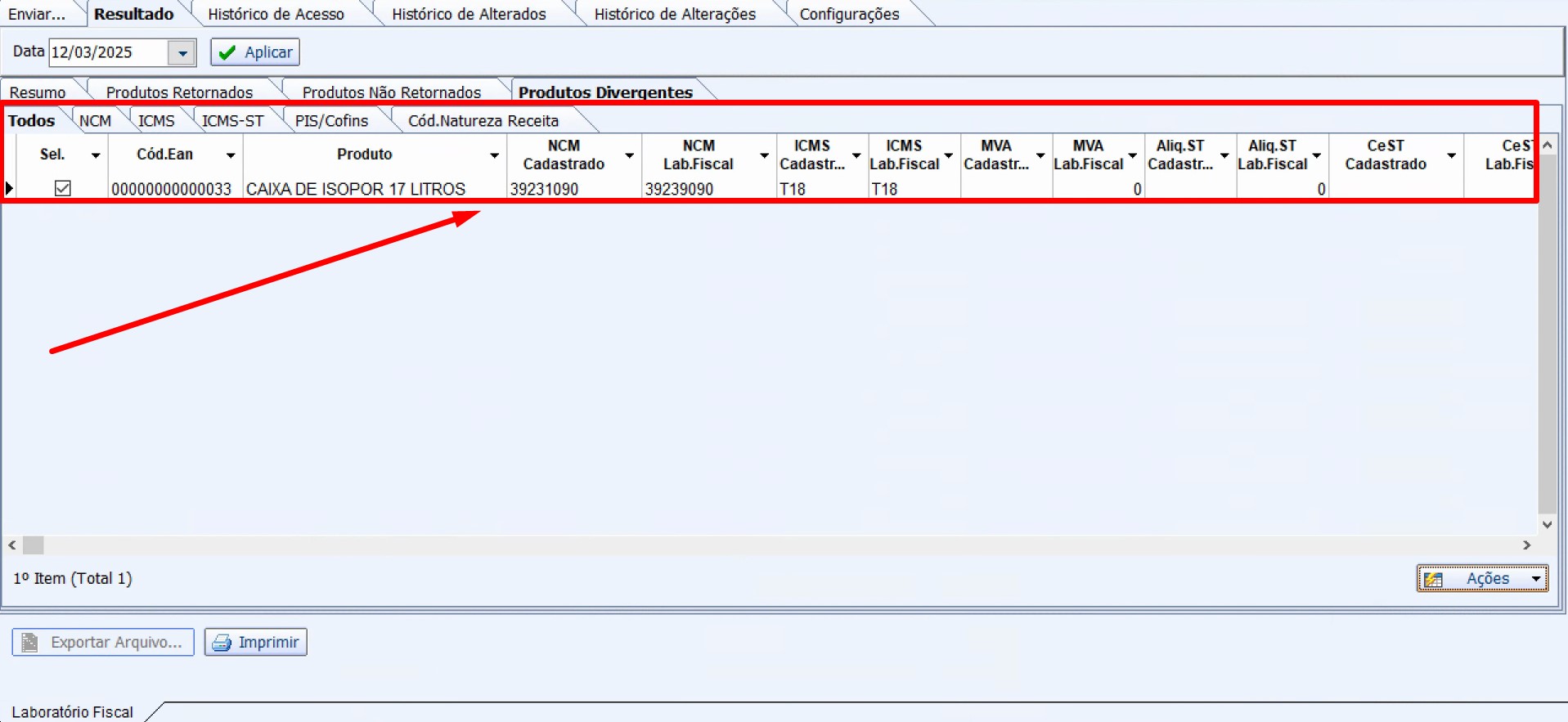Expand the Ações dropdown arrow
1568x722 pixels.
[x=1536, y=579]
